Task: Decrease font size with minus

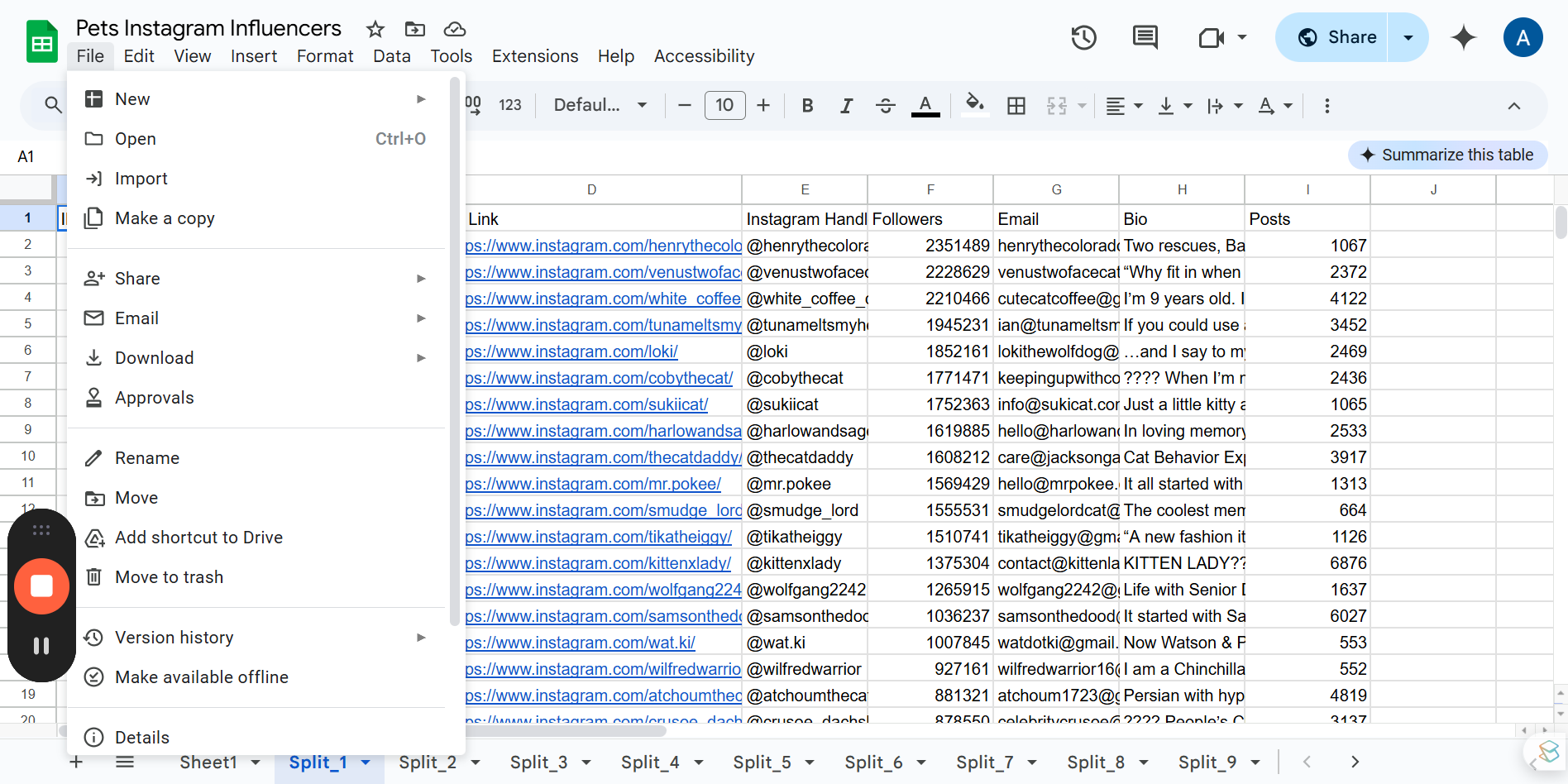Action: (x=685, y=105)
